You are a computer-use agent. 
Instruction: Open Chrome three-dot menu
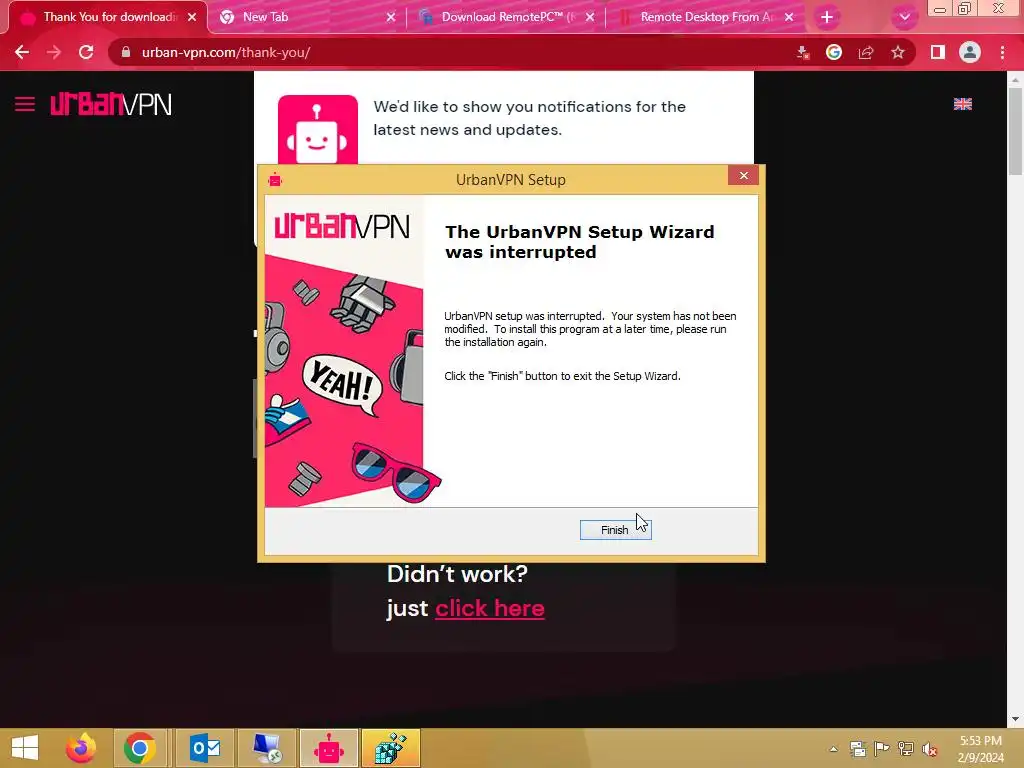click(1002, 52)
